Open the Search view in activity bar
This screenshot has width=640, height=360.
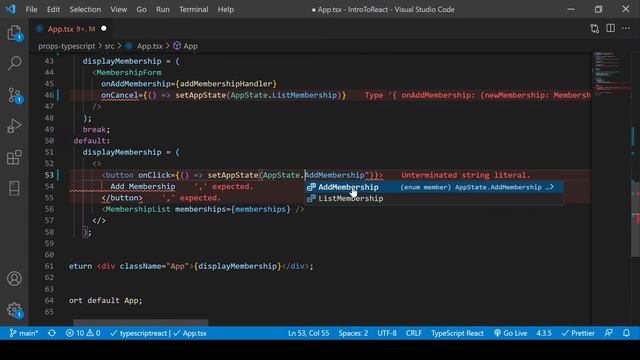tap(14, 63)
